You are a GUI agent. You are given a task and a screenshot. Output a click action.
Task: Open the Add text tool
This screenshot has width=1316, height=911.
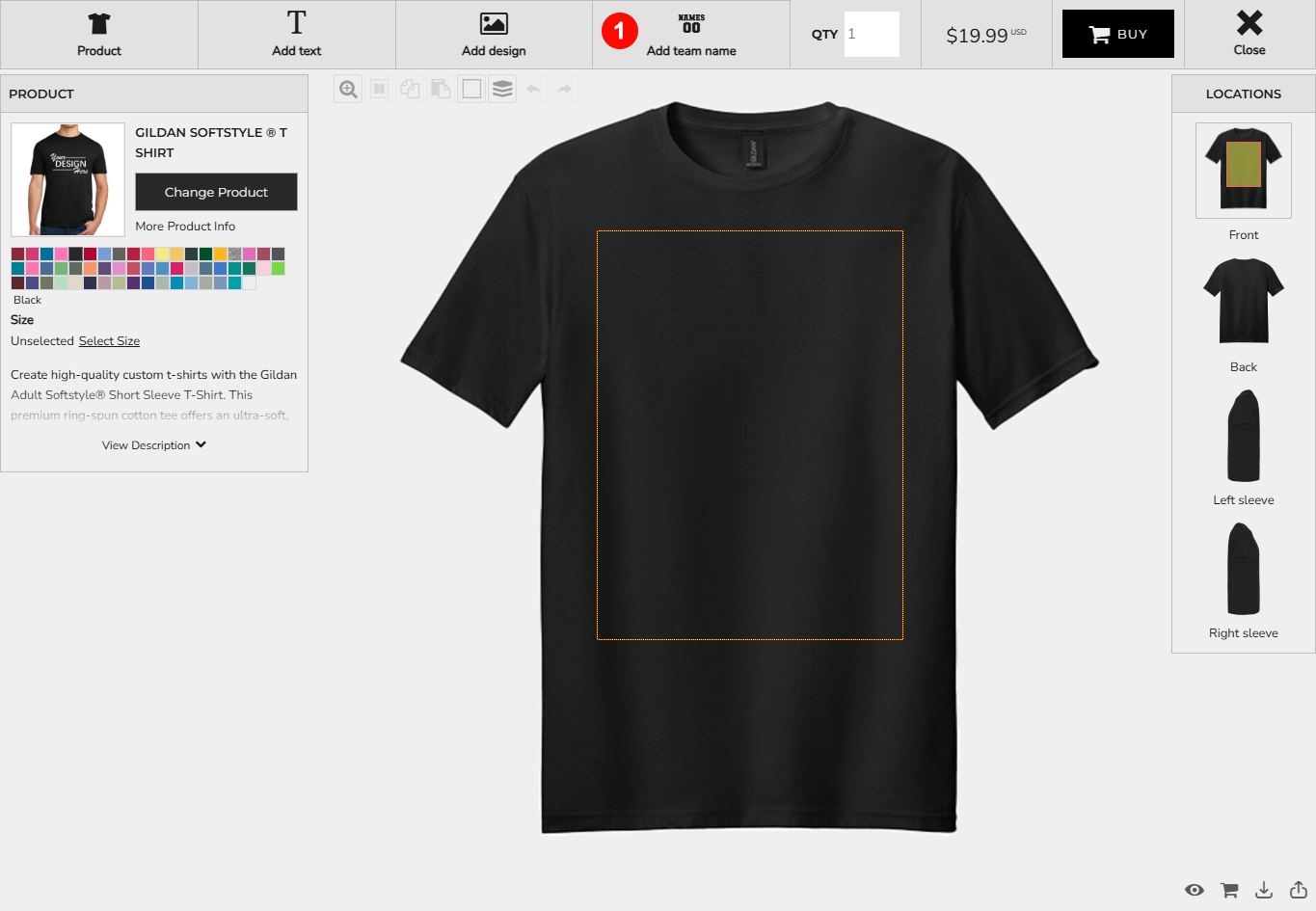[x=297, y=35]
